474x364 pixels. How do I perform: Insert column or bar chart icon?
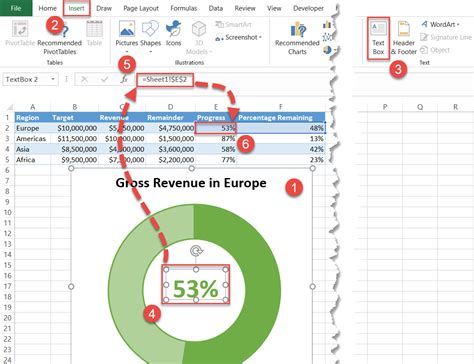(328, 24)
